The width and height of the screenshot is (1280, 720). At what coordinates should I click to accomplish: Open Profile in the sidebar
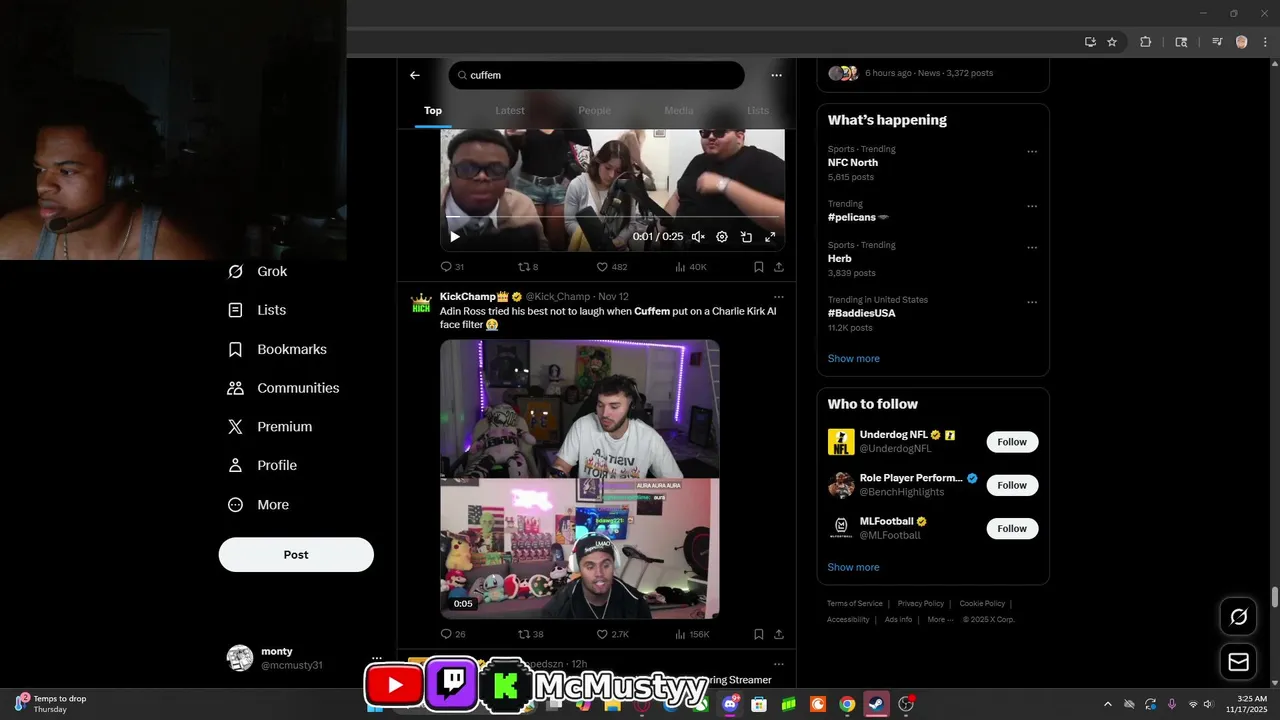coord(262,465)
